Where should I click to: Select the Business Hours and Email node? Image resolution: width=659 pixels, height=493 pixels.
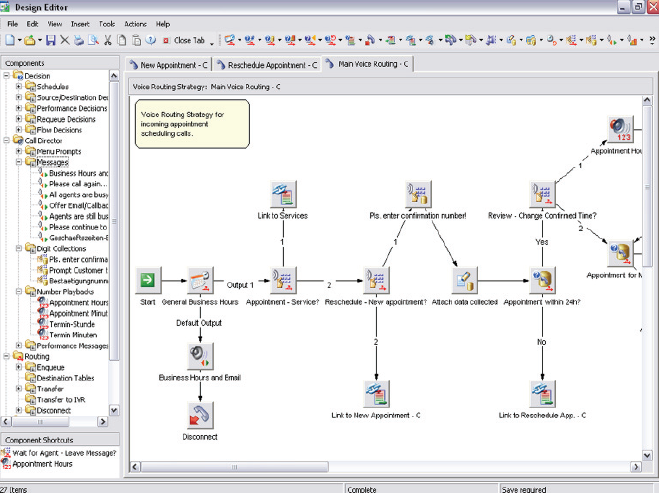pyautogui.click(x=200, y=355)
